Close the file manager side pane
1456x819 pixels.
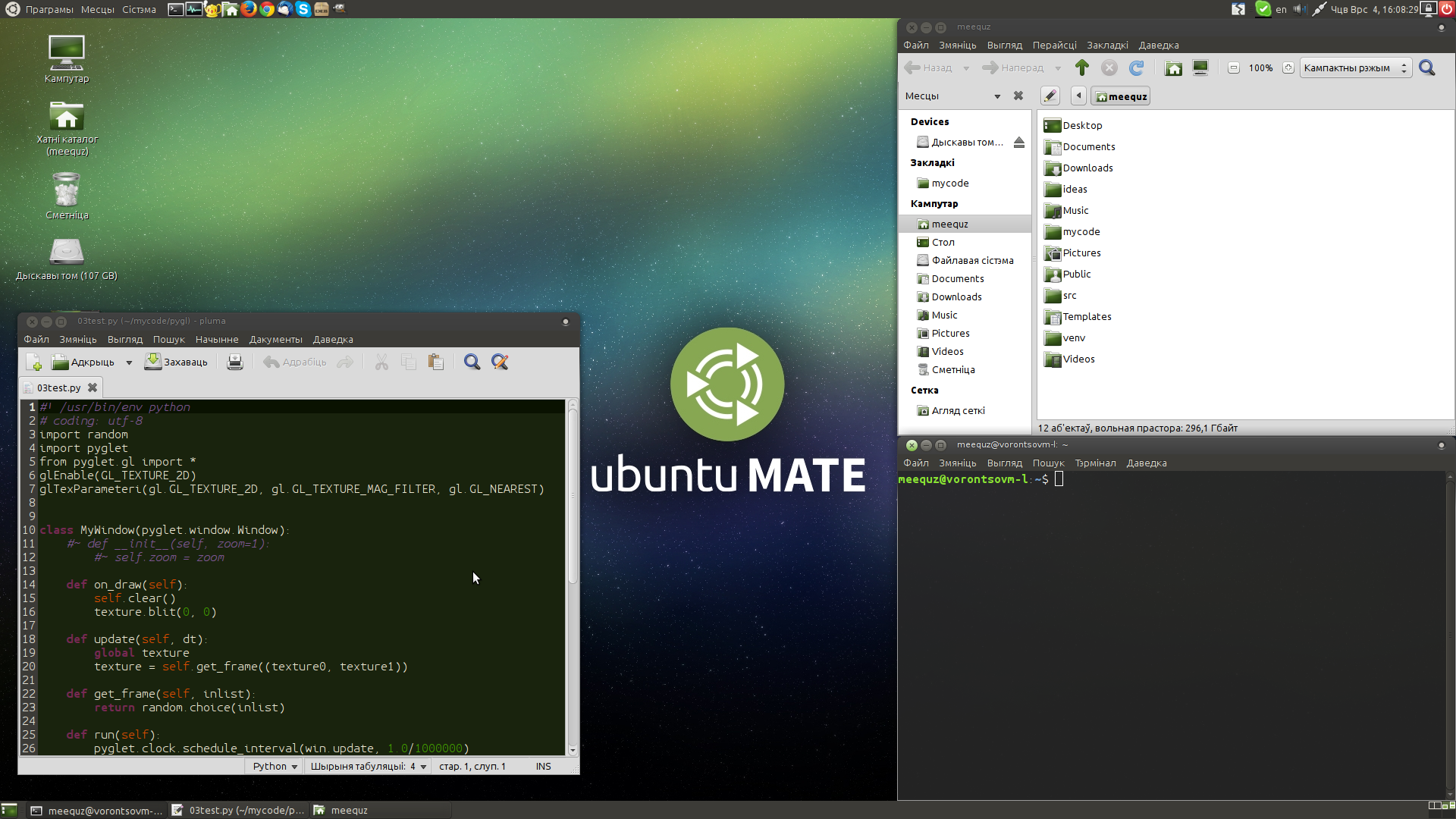1018,96
